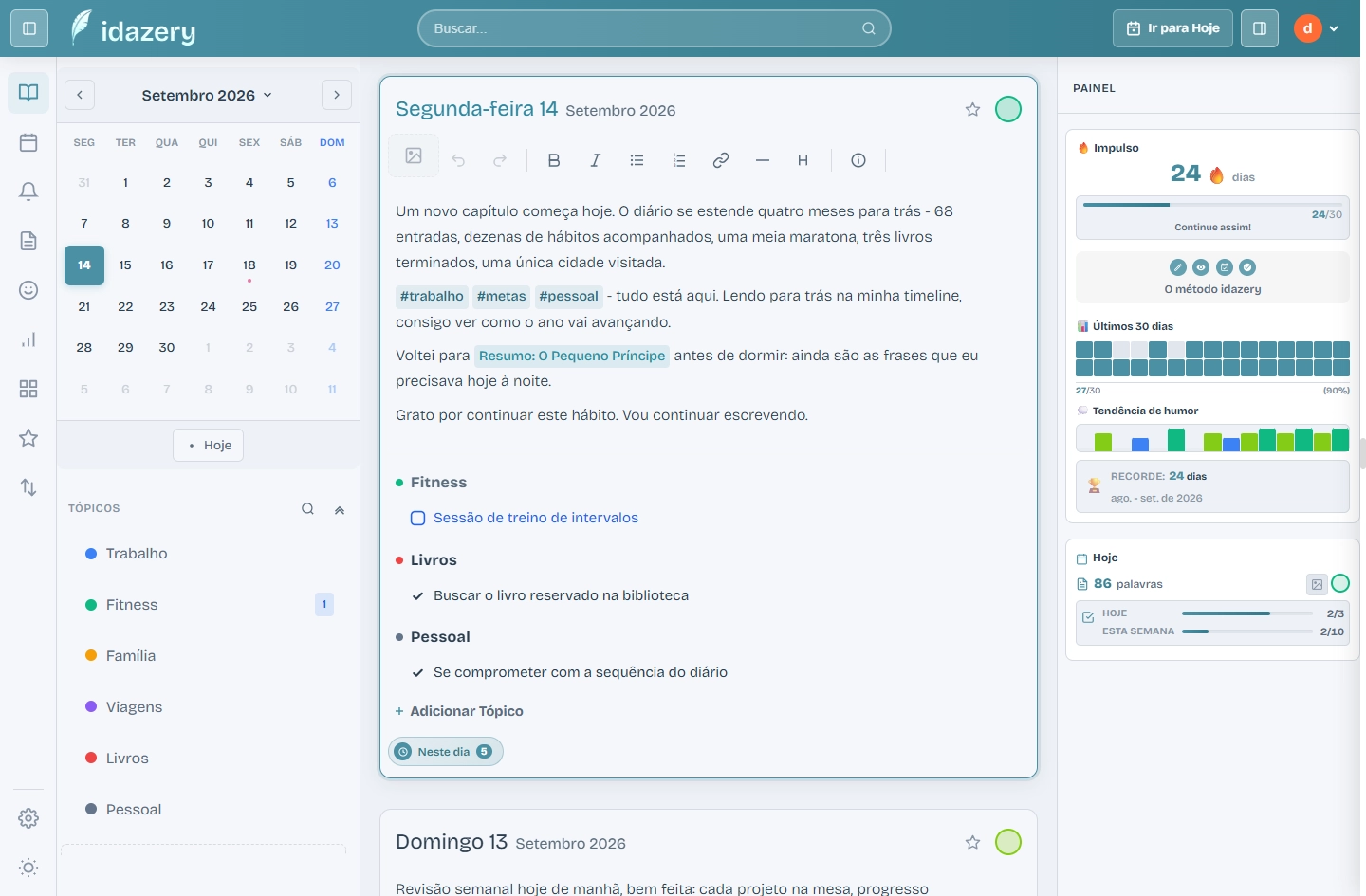Screen dimensions: 1366x896
Task: Apply heading format with H button
Action: click(x=803, y=160)
